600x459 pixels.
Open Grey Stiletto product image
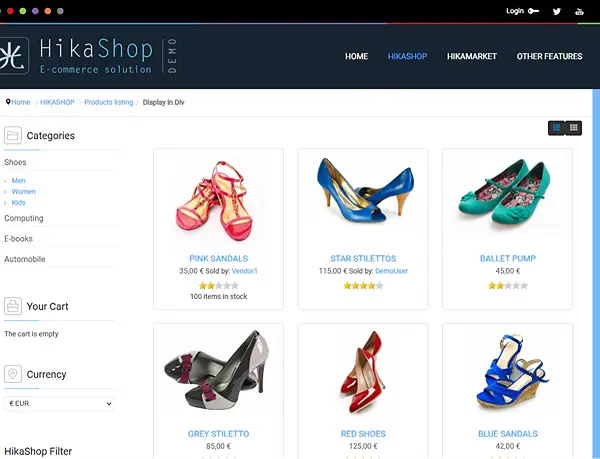pos(217,371)
